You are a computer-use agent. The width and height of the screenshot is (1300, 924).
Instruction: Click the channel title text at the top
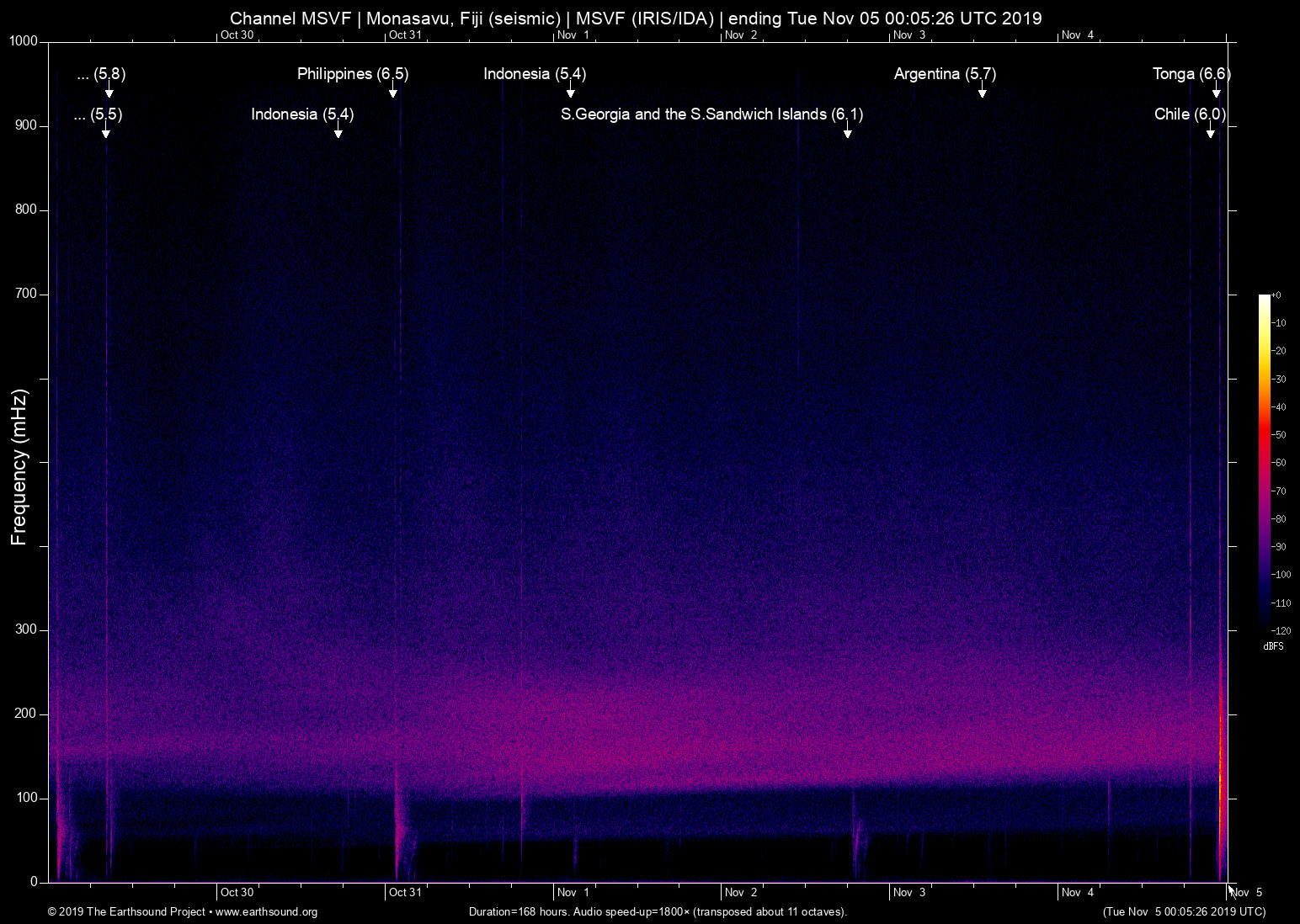pos(636,18)
